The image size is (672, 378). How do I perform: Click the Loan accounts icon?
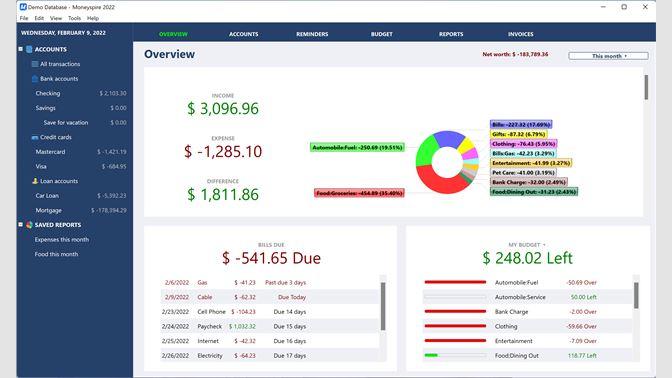(x=35, y=181)
